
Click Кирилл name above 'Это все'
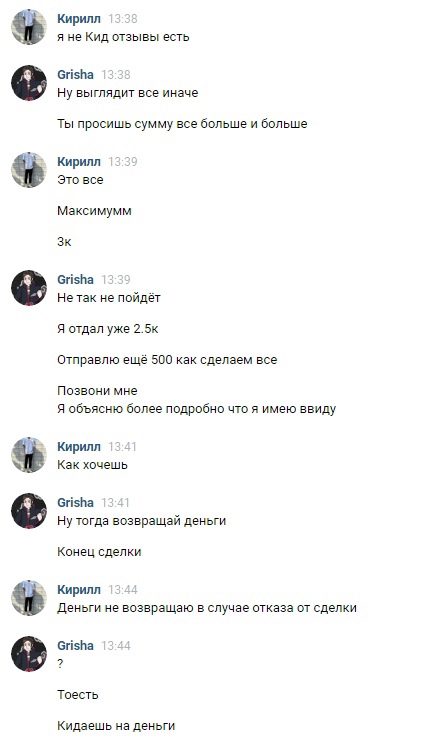click(79, 162)
